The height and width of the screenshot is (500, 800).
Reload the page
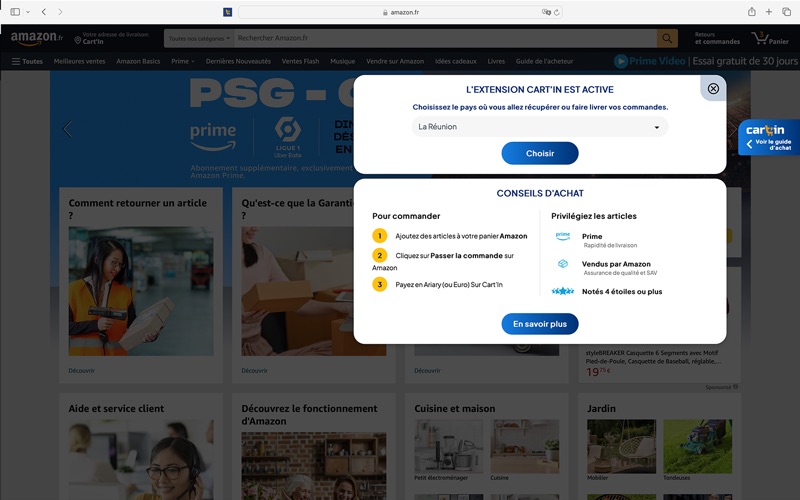pyautogui.click(x=557, y=12)
